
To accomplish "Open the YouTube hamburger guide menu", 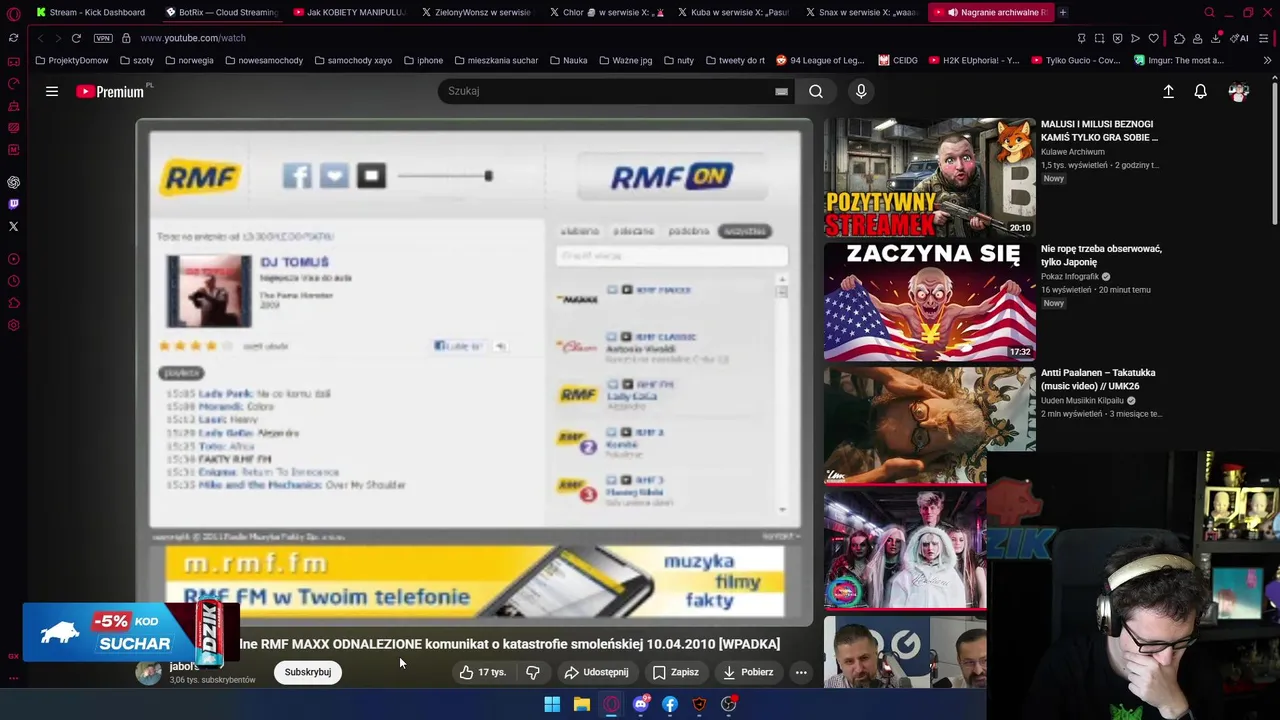I will 52,91.
